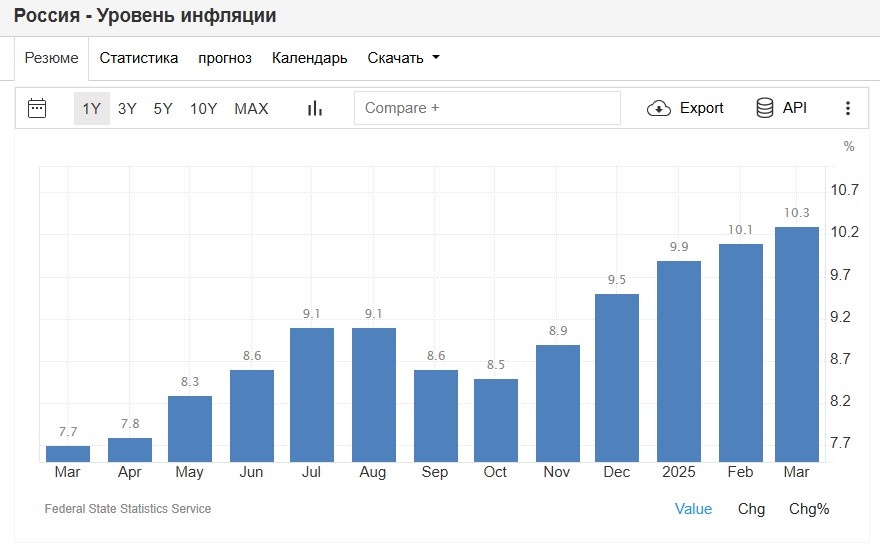Click the 10.2 y-axis label

(845, 232)
